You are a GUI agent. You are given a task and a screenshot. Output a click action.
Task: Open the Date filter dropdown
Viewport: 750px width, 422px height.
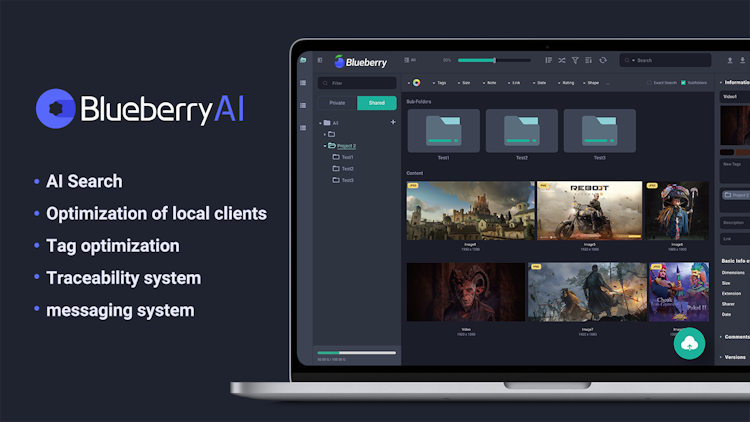(540, 83)
